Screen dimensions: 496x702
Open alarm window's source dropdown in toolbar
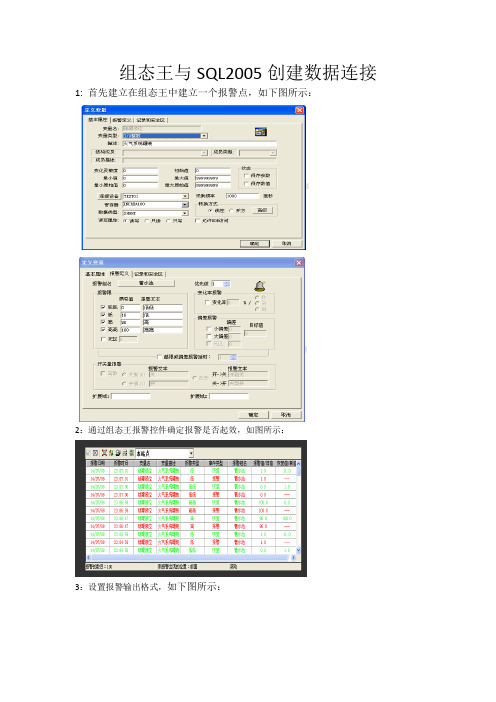(191, 454)
